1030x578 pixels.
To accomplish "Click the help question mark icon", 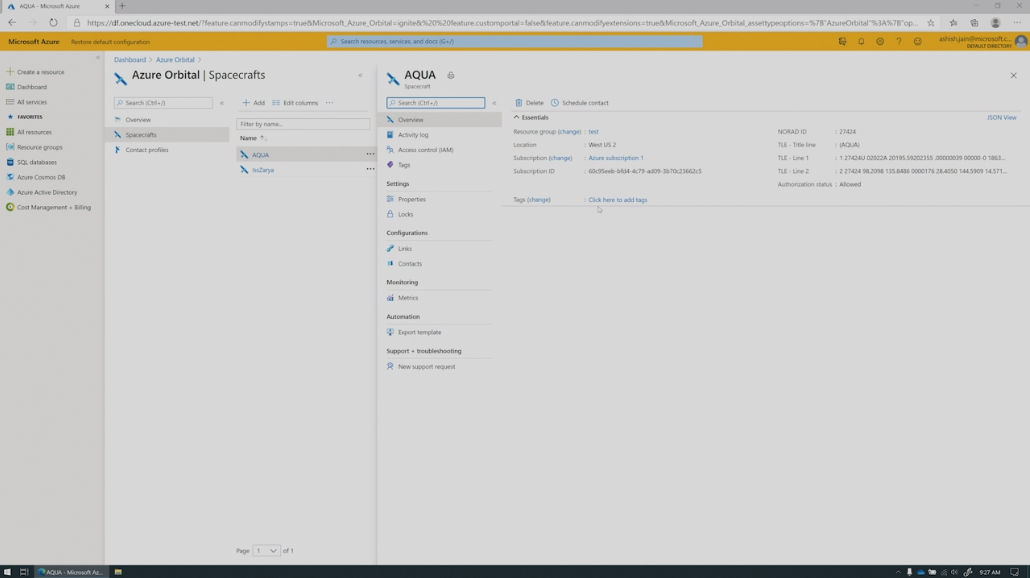I will [x=899, y=42].
